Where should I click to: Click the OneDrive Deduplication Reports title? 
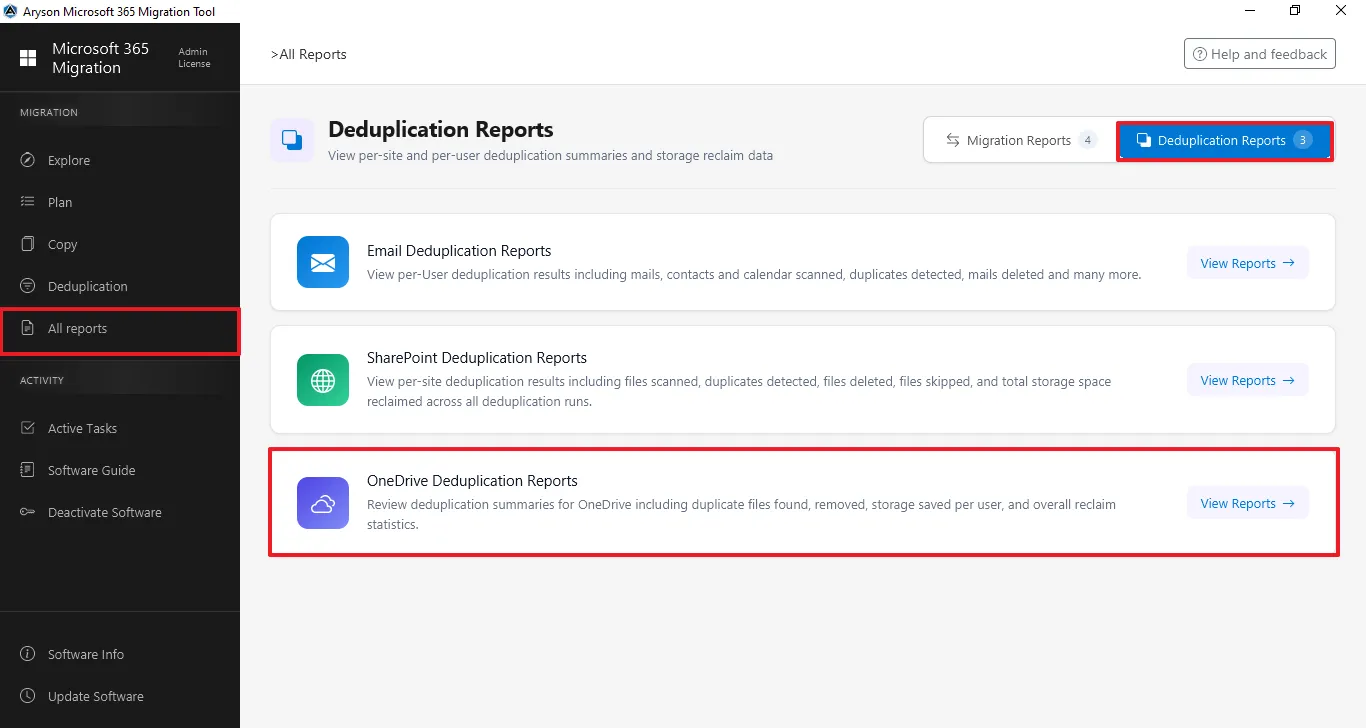coord(472,480)
